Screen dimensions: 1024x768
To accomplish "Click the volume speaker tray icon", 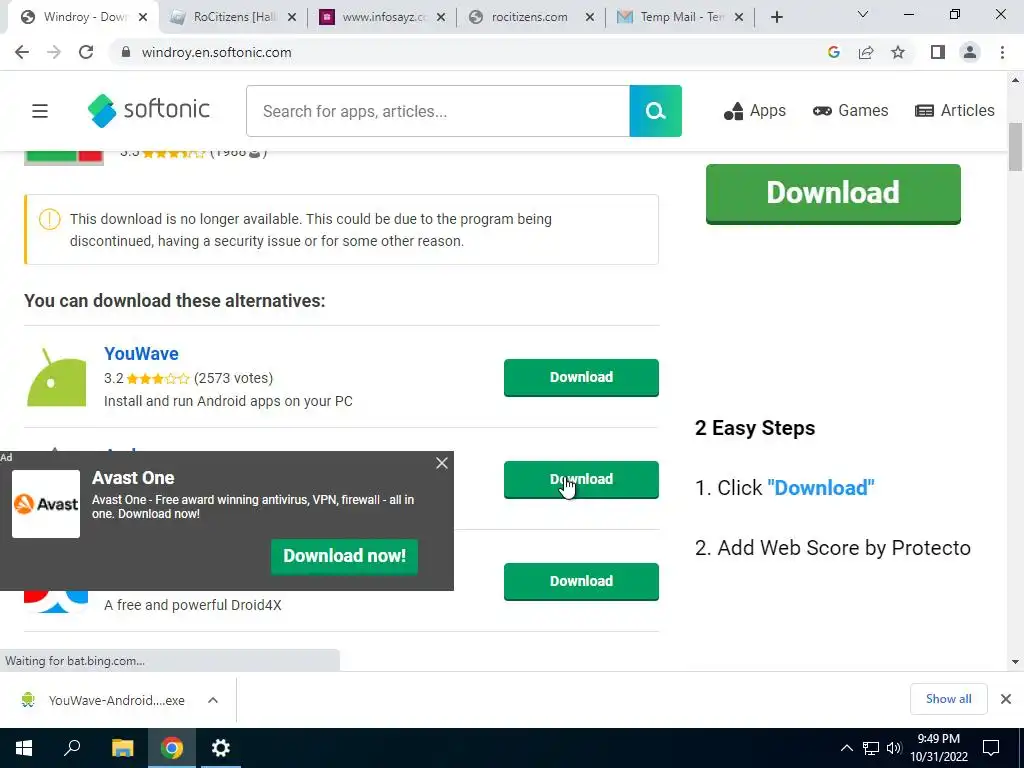I will point(894,748).
